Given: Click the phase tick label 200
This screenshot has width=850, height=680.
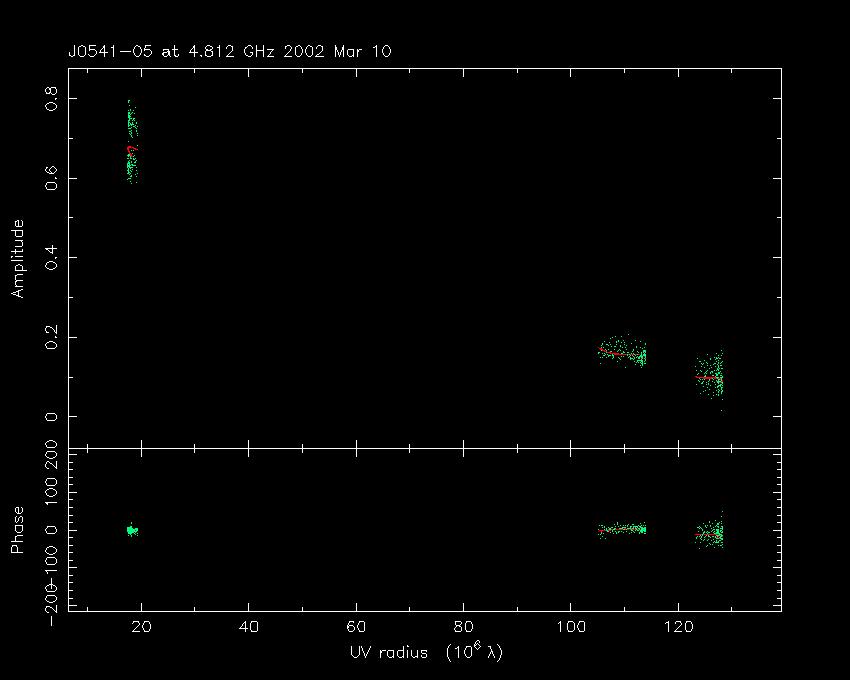Looking at the screenshot, I should tap(51, 456).
